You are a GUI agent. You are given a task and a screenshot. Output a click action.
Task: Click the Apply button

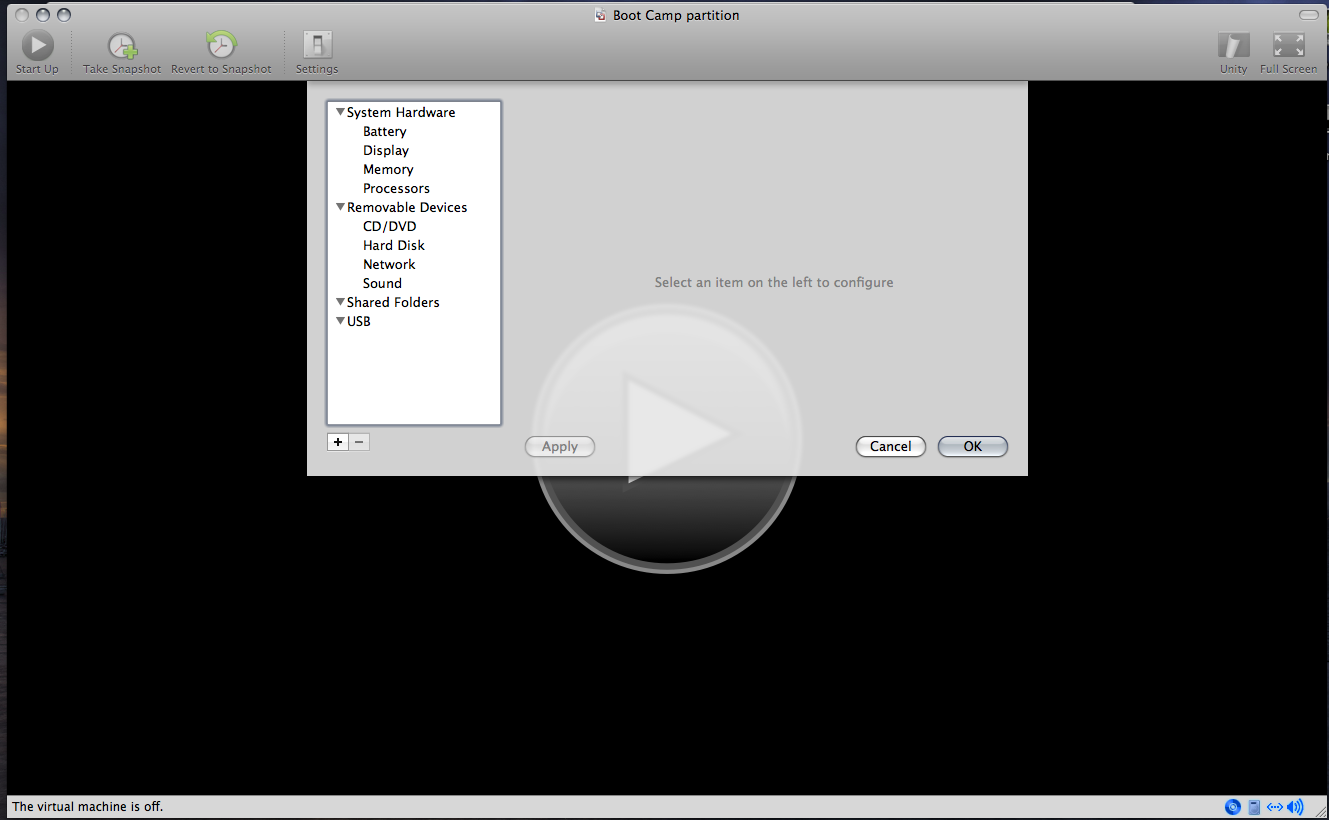tap(560, 447)
